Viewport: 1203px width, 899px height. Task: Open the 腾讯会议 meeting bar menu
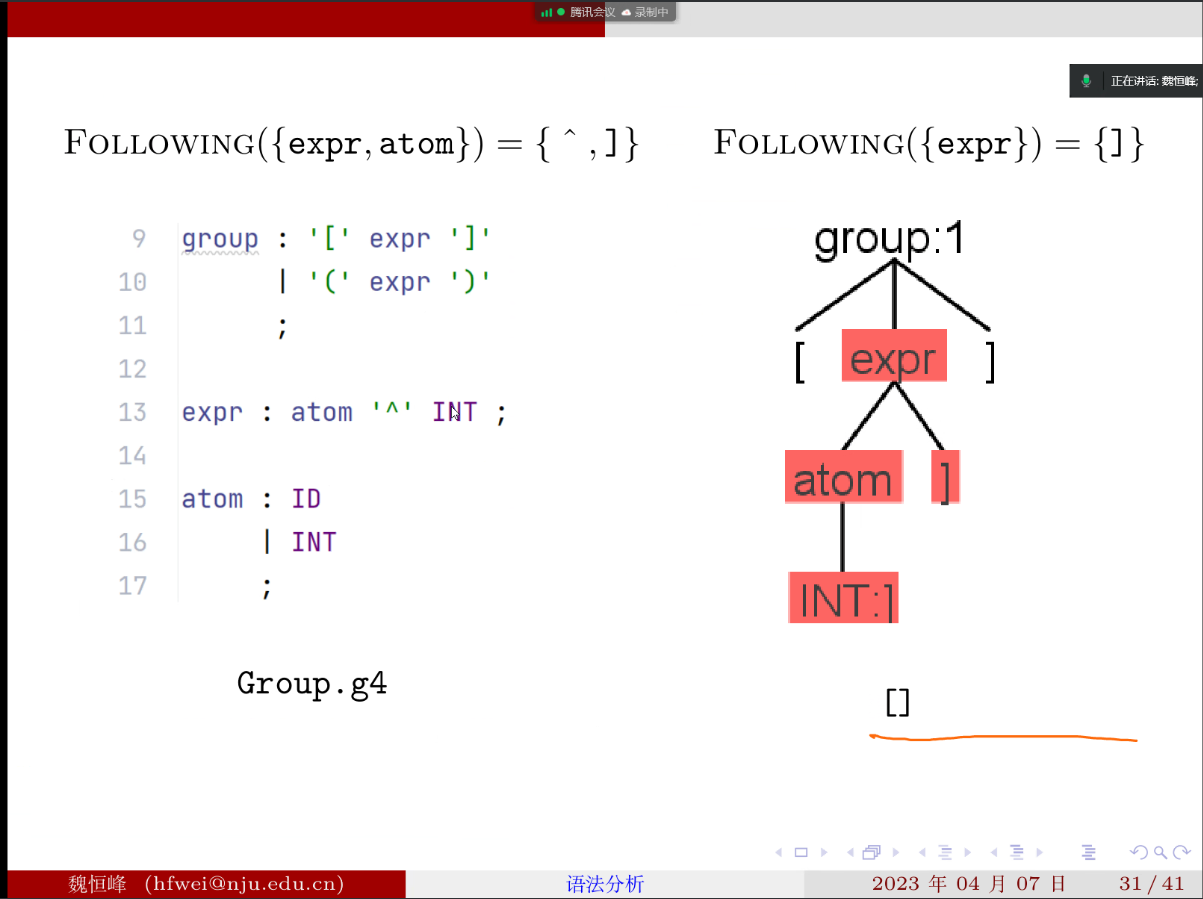click(x=591, y=12)
